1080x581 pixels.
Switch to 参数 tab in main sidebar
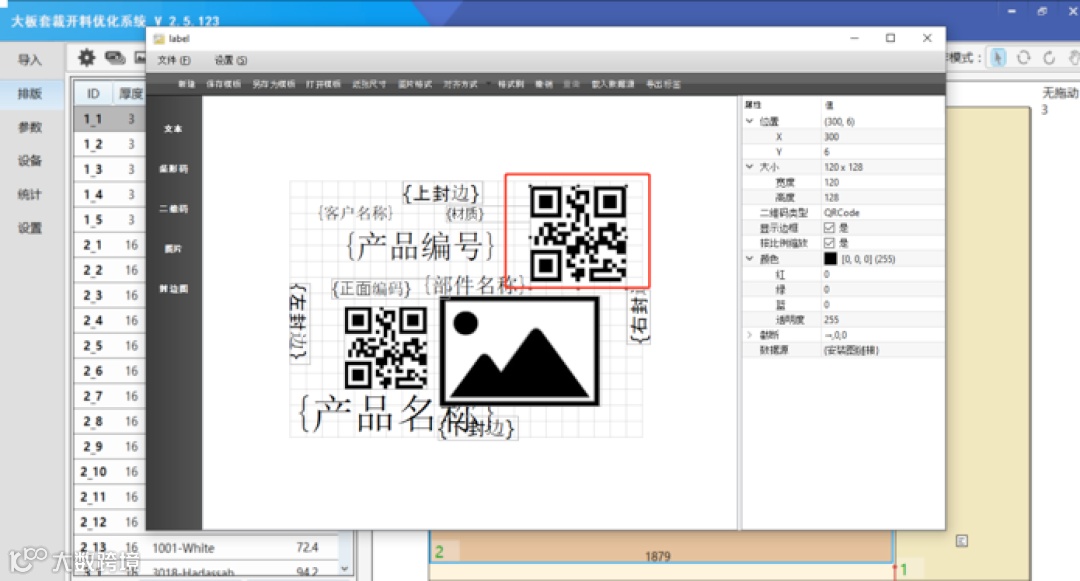30,127
